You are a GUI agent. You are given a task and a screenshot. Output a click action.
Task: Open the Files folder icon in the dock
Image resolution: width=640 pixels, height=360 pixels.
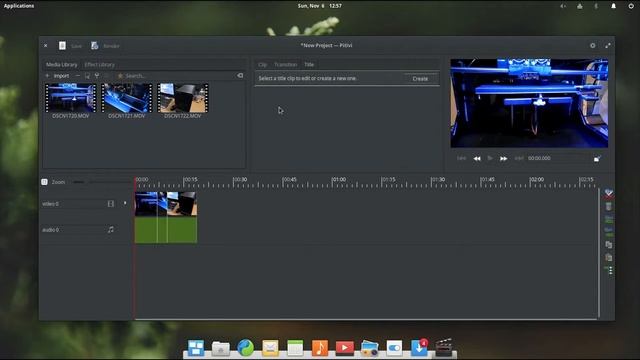click(x=221, y=348)
